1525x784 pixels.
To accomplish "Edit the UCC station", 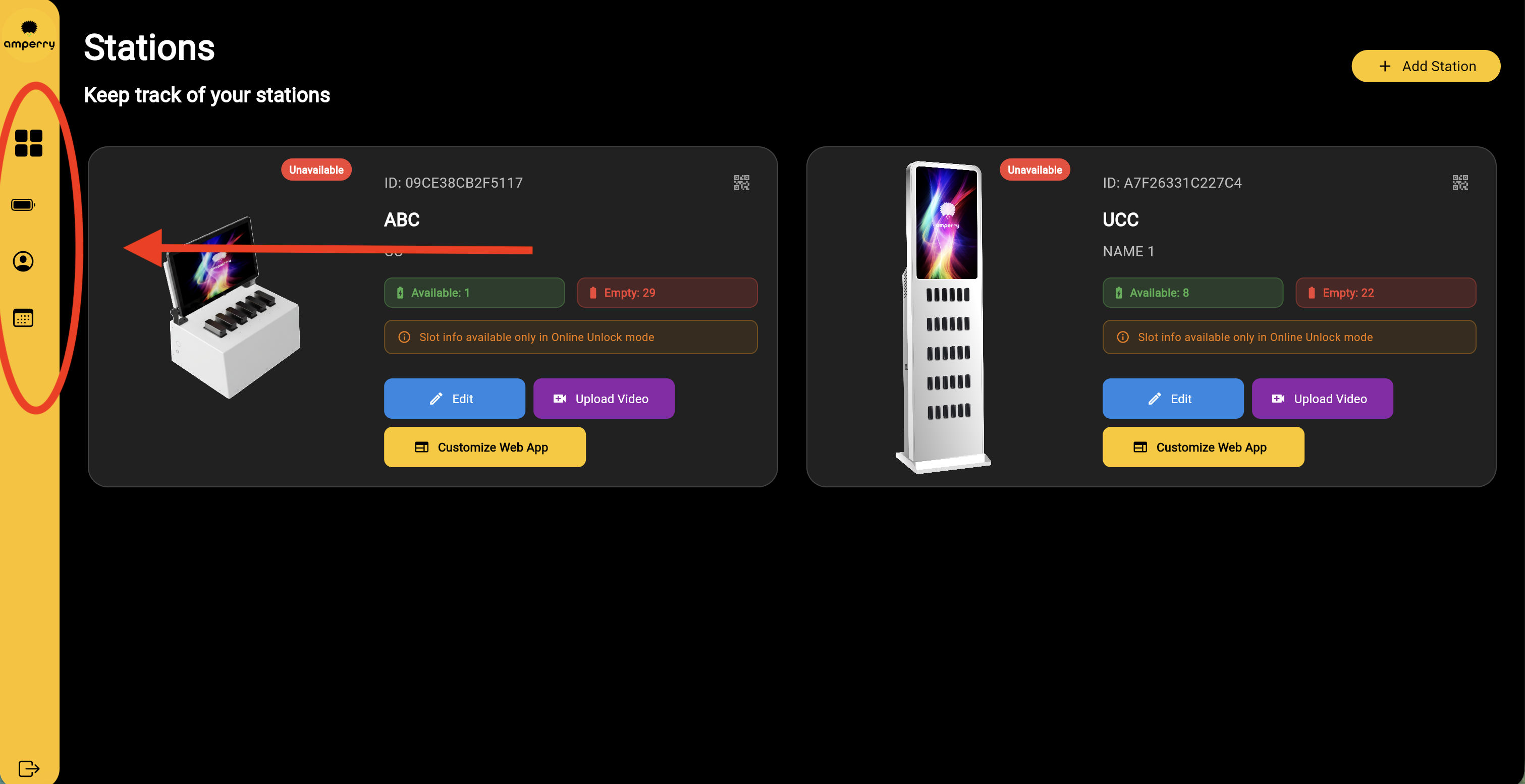I will tap(1173, 399).
